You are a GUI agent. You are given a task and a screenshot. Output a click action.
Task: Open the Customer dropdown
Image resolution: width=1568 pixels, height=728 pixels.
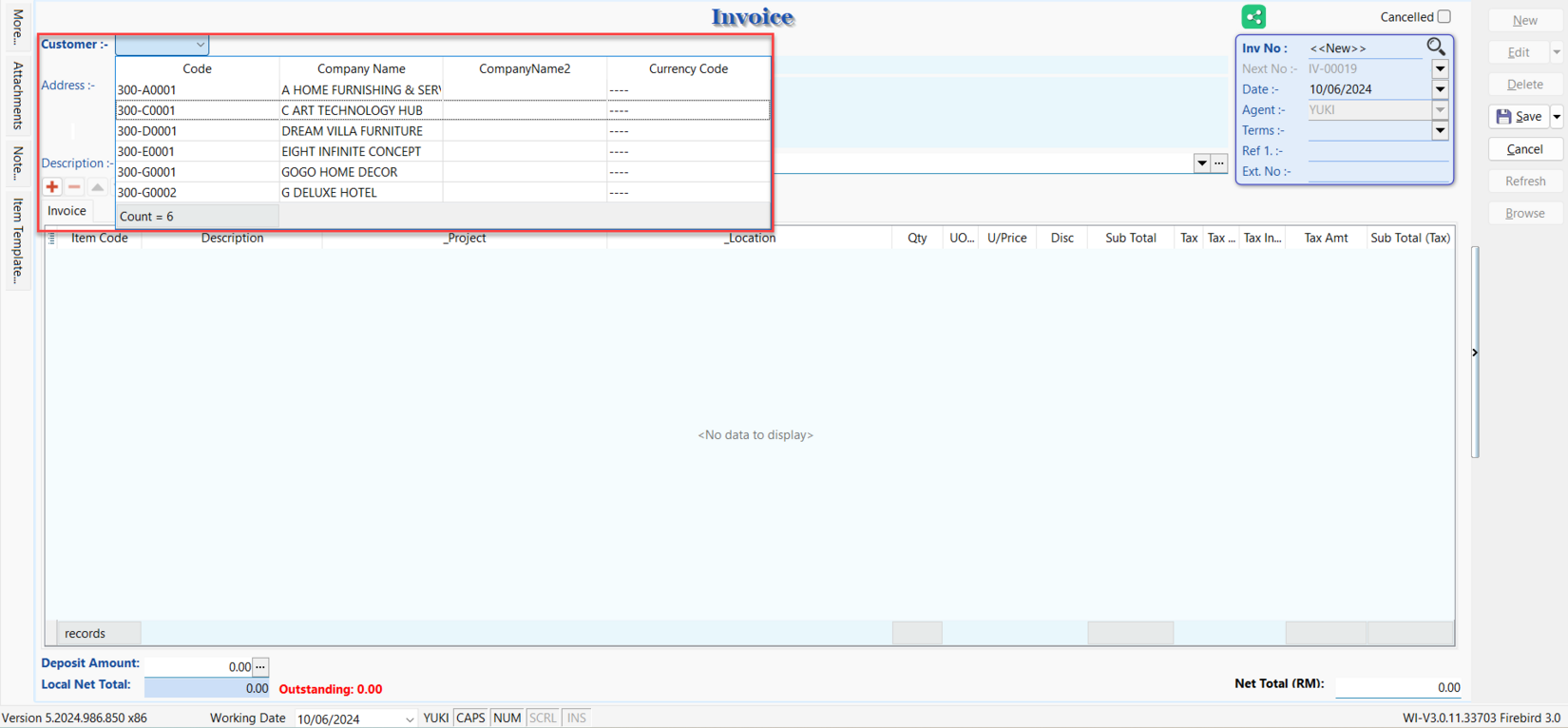(x=200, y=45)
